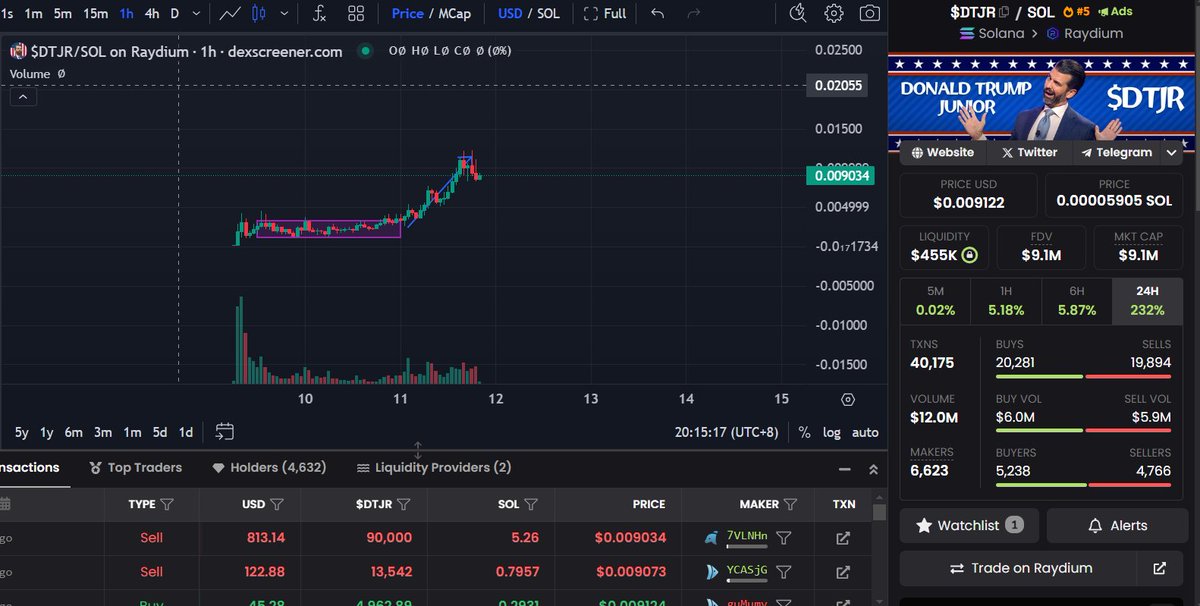Filter transactions by TYPE column
This screenshot has height=606, width=1200.
166,504
